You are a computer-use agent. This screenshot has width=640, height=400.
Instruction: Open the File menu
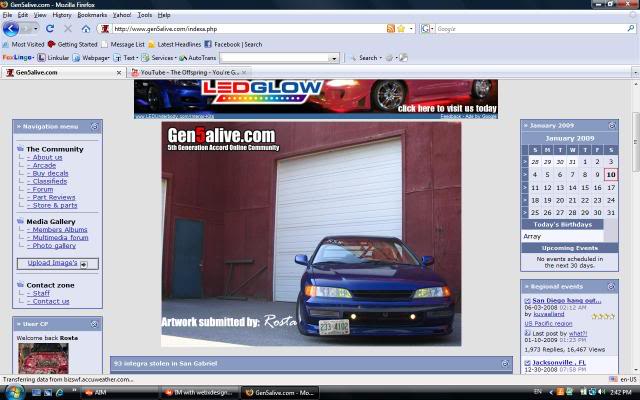click(x=7, y=15)
